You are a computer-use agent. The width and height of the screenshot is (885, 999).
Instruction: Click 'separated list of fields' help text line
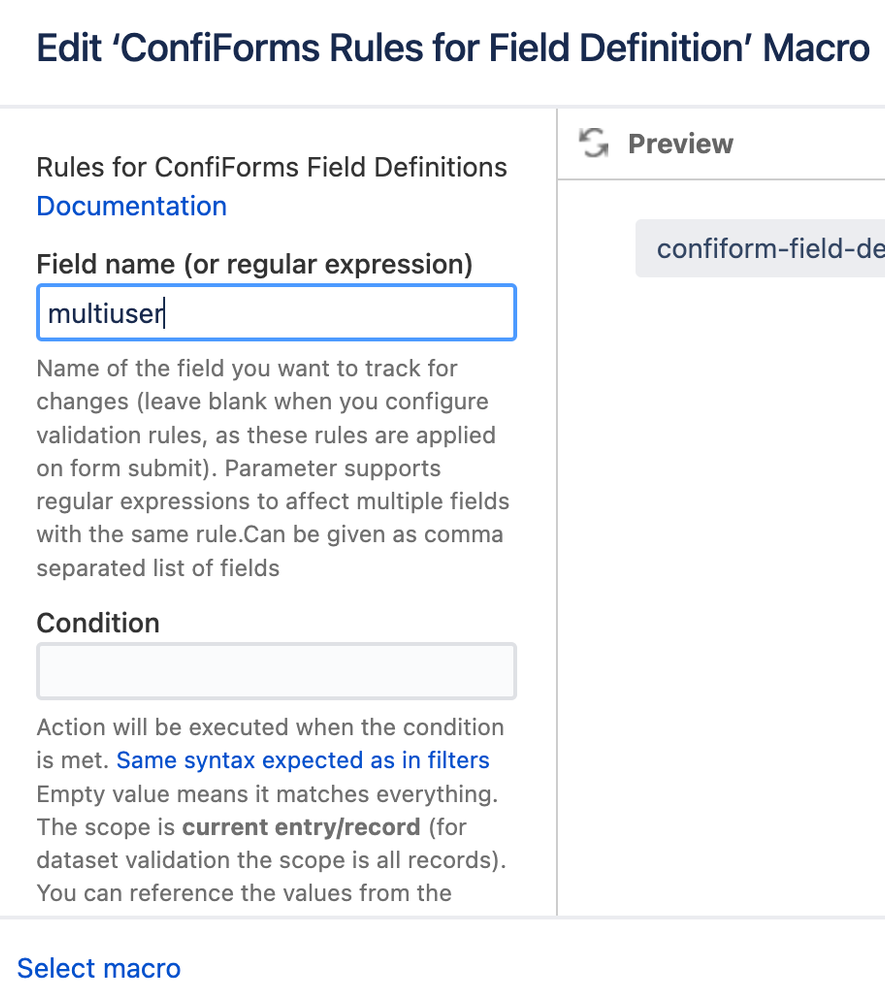(157, 568)
